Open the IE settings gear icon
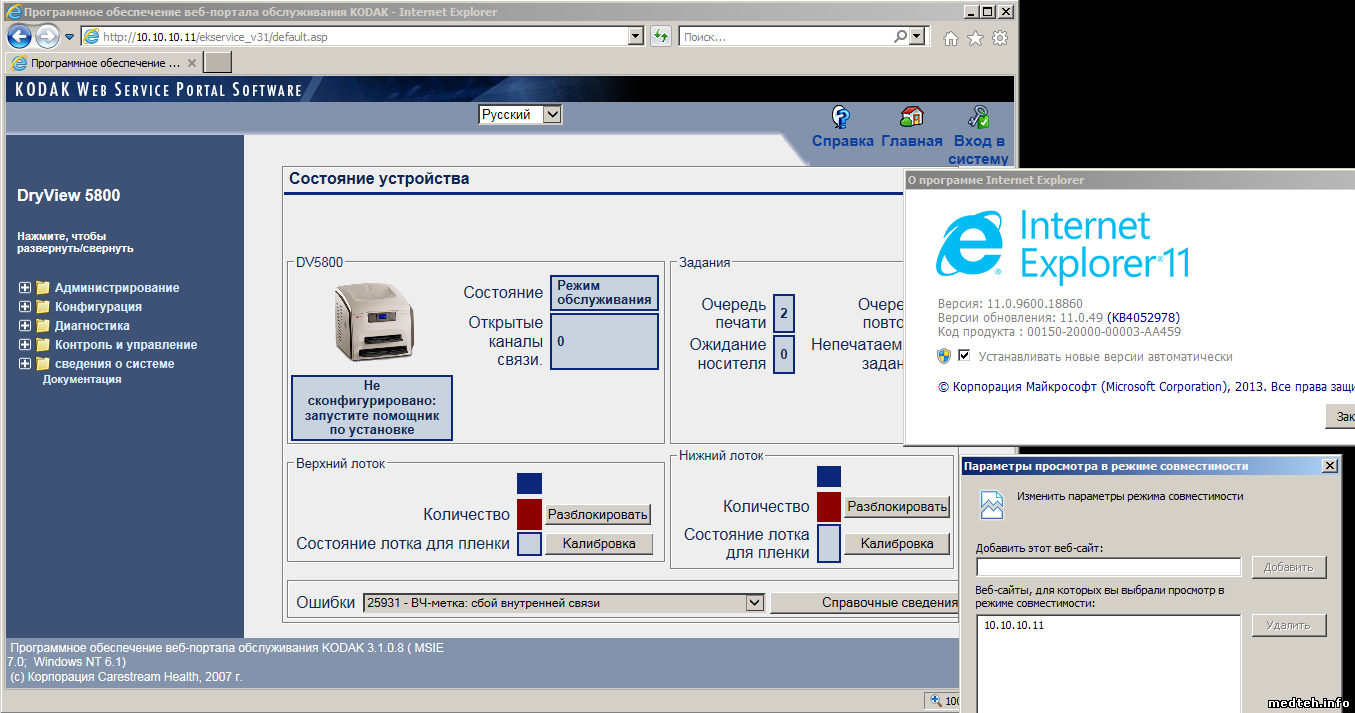Viewport: 1355px width, 713px height. pos(999,38)
